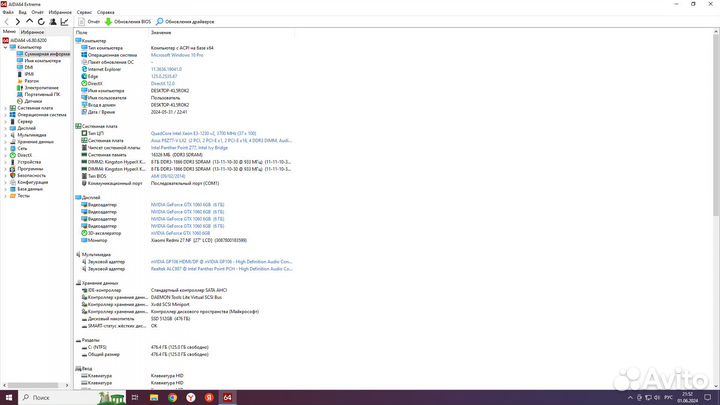
Task: Click the taskbar Поиск search box
Action: (x=72, y=398)
